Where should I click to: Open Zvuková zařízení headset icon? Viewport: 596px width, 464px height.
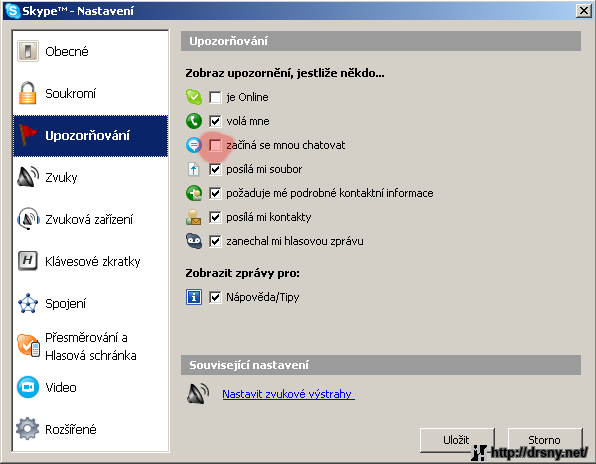pos(28,219)
